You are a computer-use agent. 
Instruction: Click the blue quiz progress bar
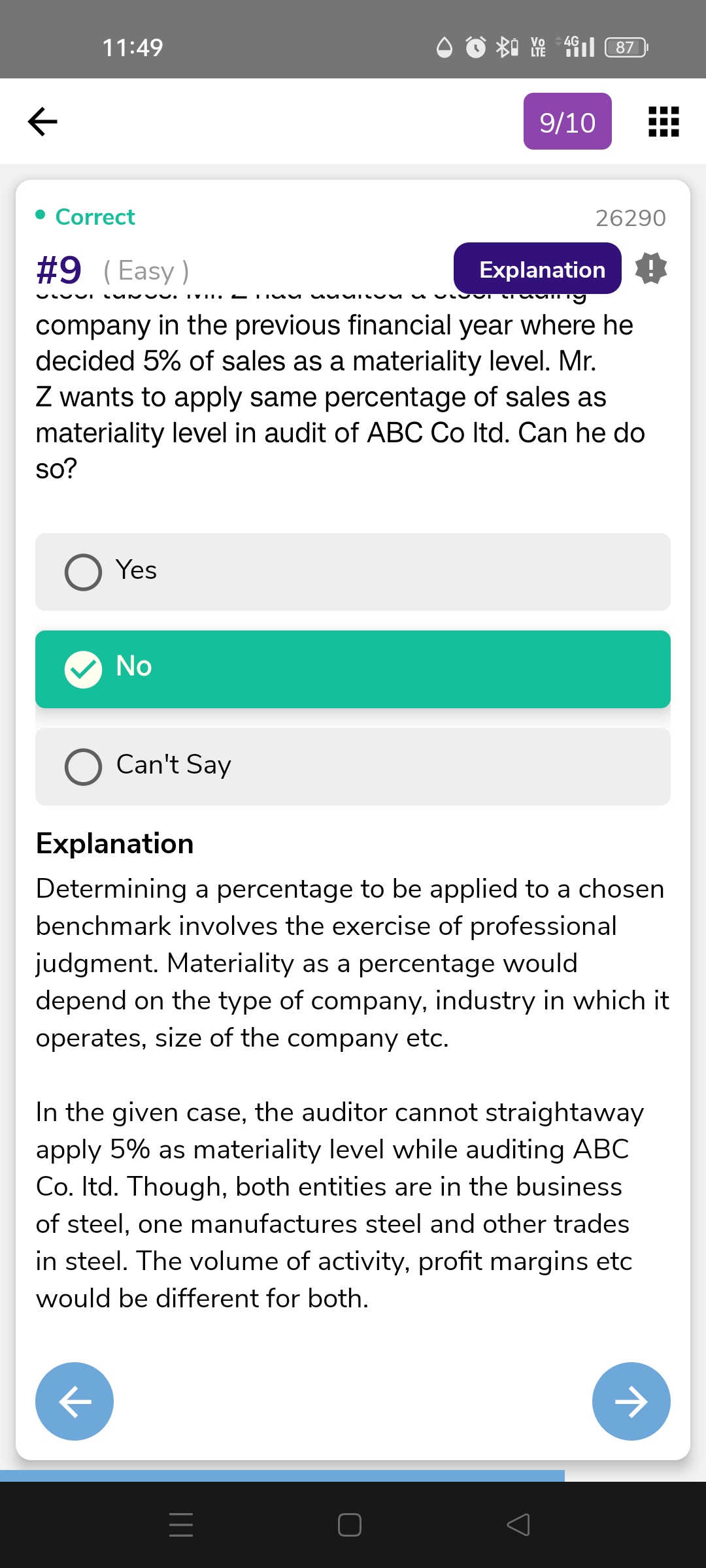282,1475
